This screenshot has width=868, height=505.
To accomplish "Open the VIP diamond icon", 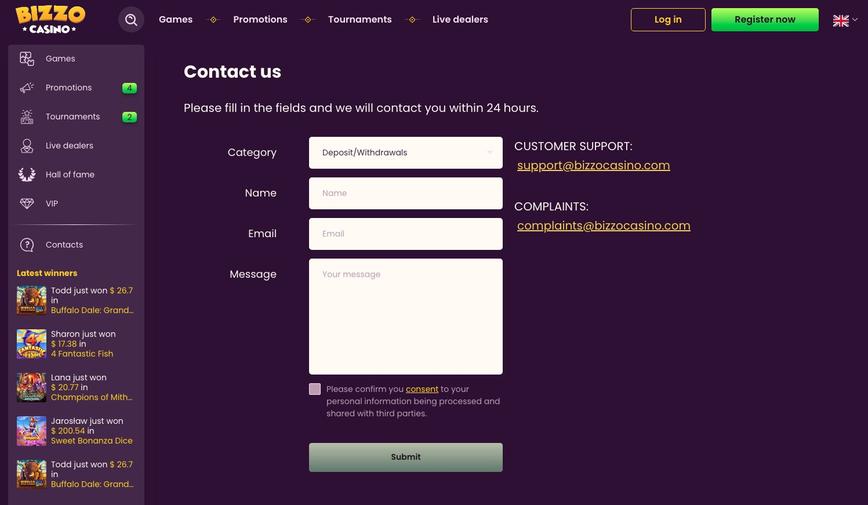I will 27,203.
